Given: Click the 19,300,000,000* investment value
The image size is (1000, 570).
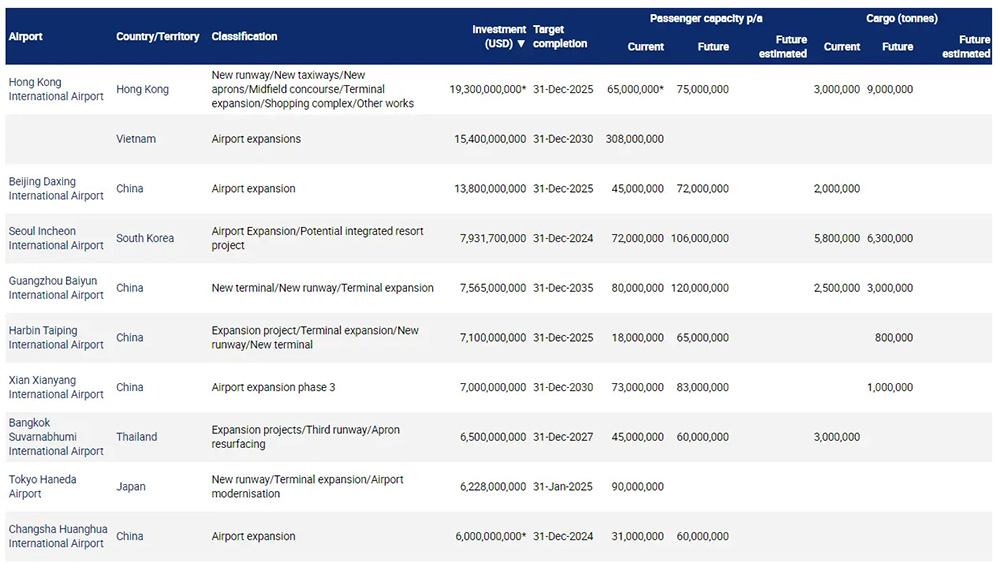Looking at the screenshot, I should 488,89.
